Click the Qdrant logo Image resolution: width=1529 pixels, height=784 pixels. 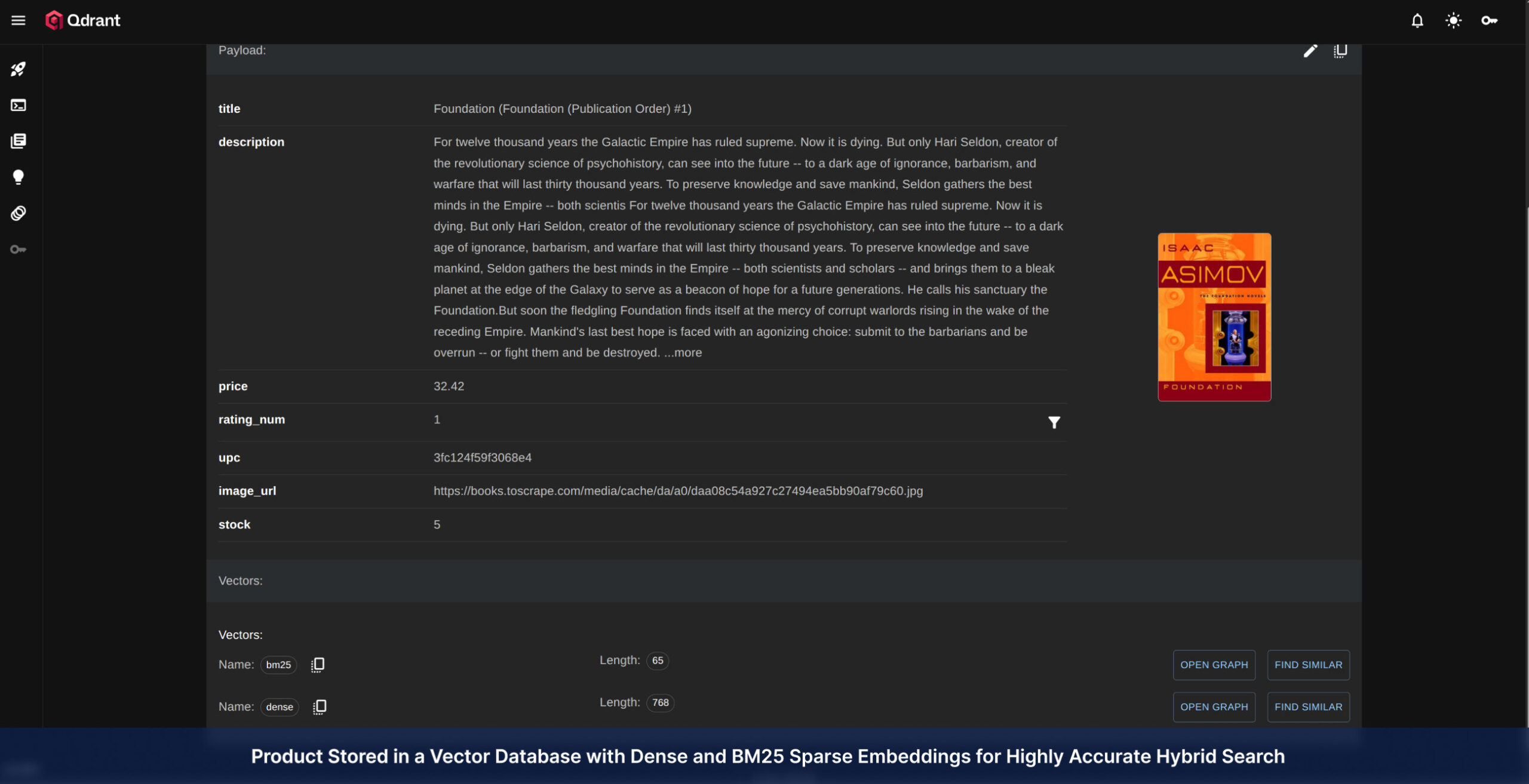click(x=83, y=20)
